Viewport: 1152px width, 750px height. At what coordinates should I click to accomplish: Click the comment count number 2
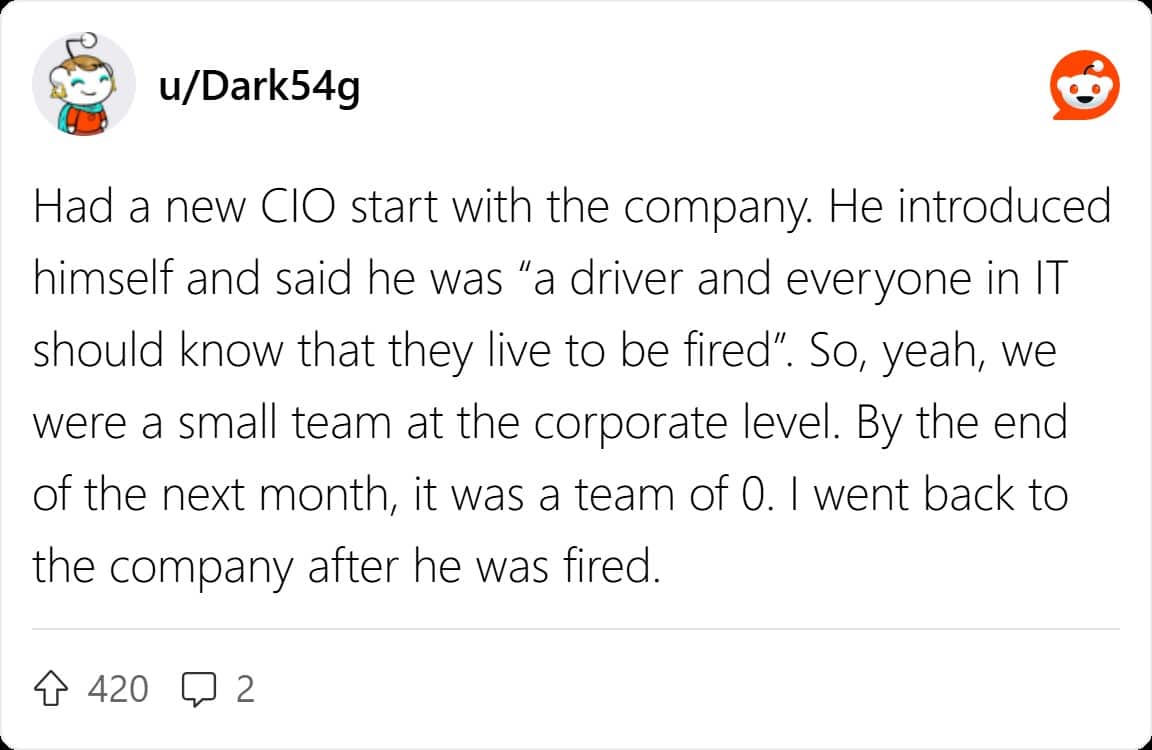245,689
